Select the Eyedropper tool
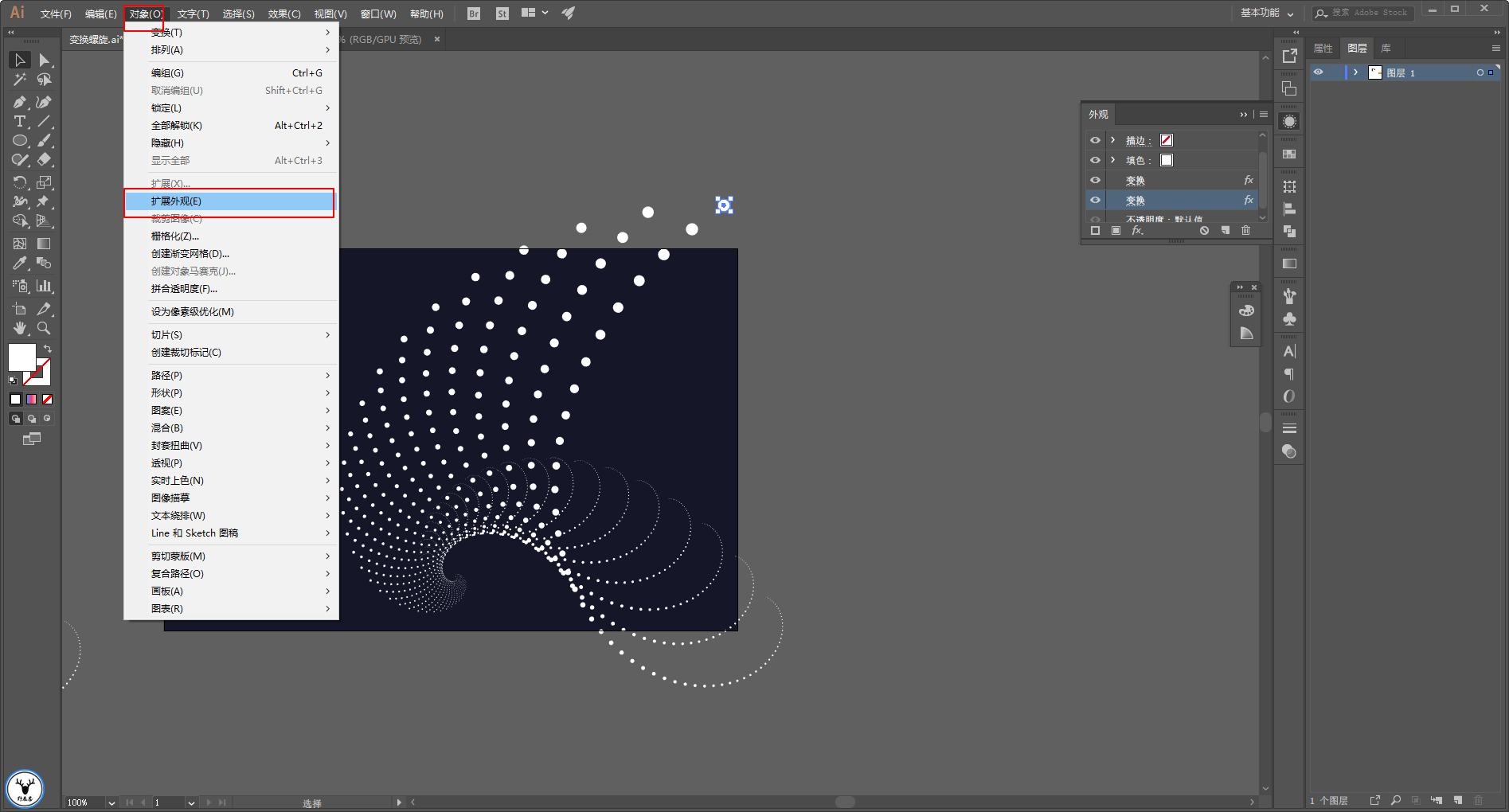 [20, 263]
